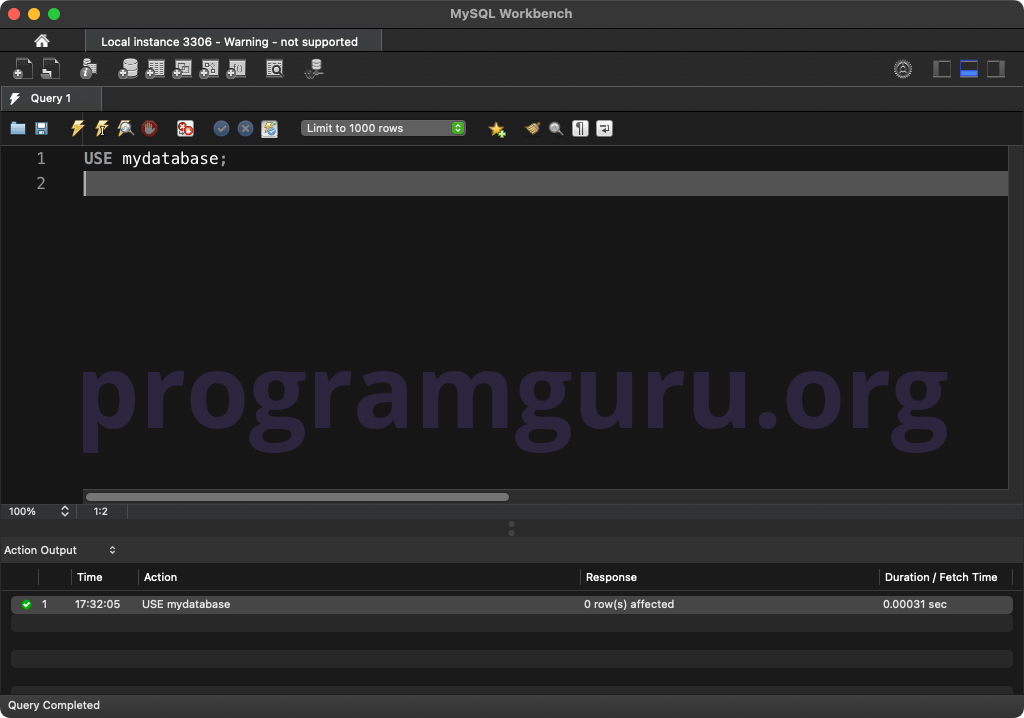This screenshot has width=1024, height=718.
Task: Toggle continue on error option
Action: 185,128
